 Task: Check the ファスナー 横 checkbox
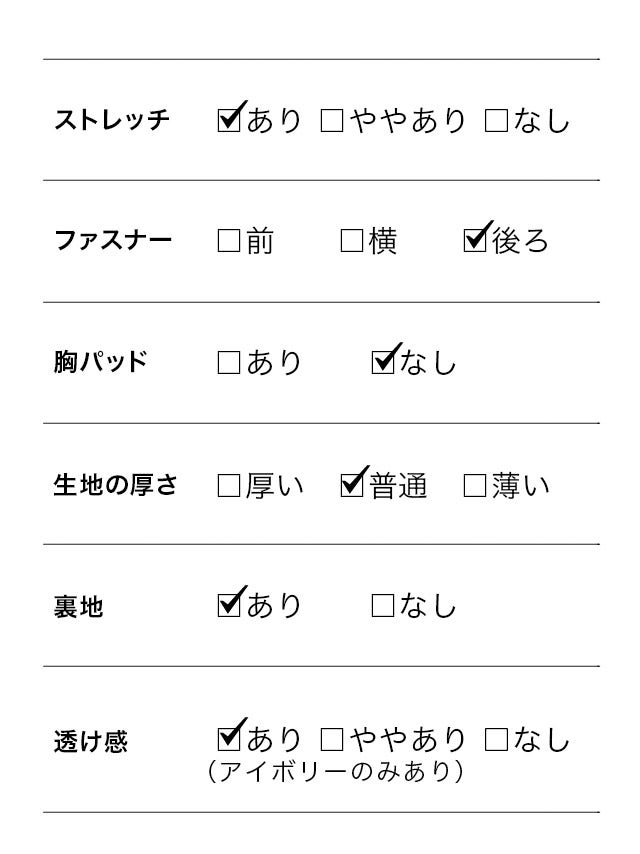click(x=352, y=243)
